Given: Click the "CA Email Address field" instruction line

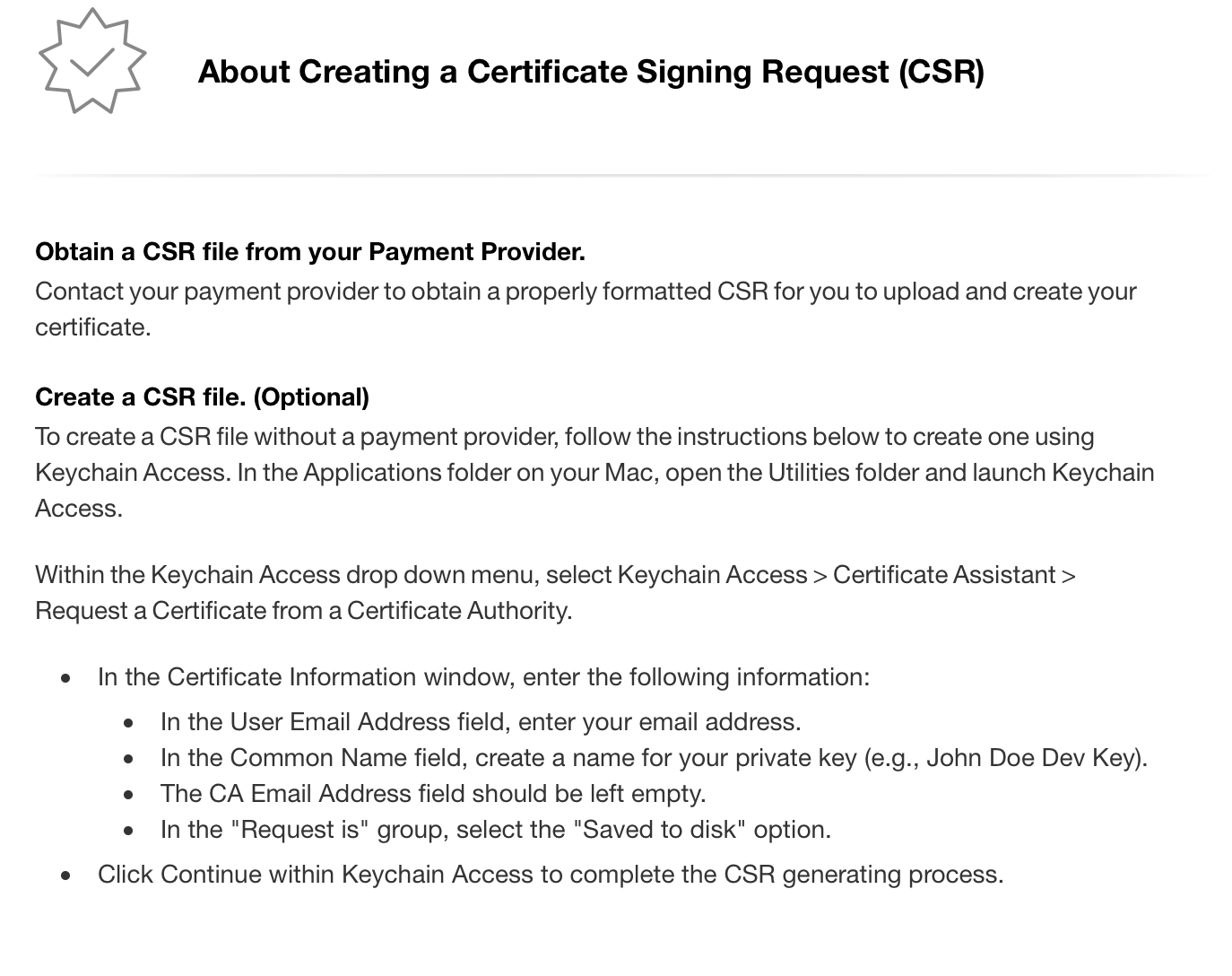Looking at the screenshot, I should 433,794.
